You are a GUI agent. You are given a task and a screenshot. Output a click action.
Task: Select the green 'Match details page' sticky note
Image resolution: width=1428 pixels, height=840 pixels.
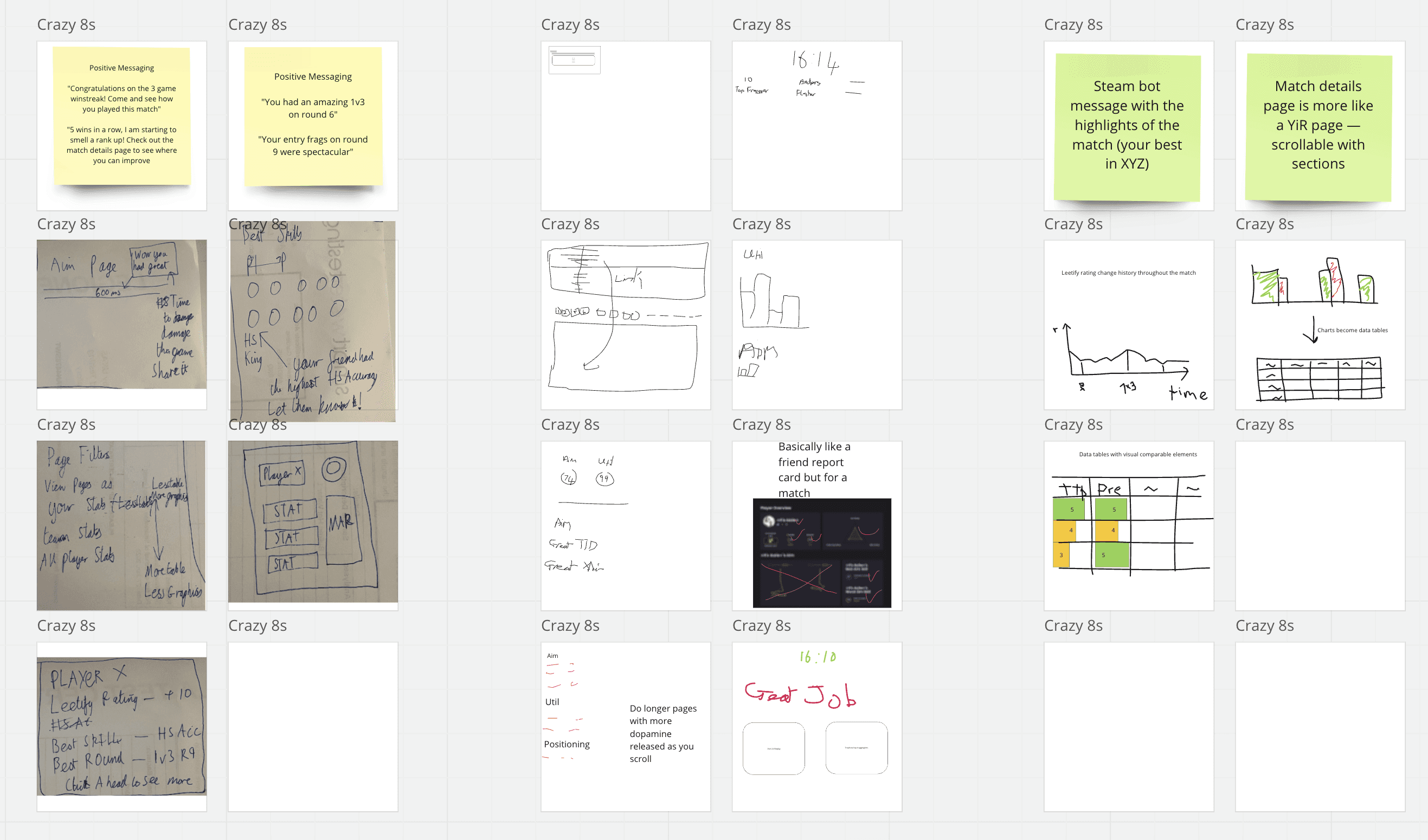[x=1318, y=127]
